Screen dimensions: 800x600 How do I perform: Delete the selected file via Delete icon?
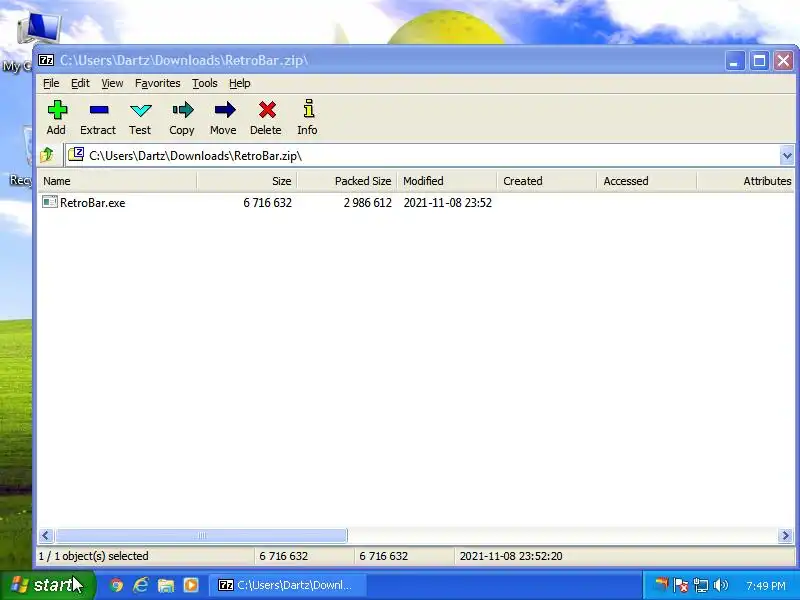pyautogui.click(x=266, y=117)
